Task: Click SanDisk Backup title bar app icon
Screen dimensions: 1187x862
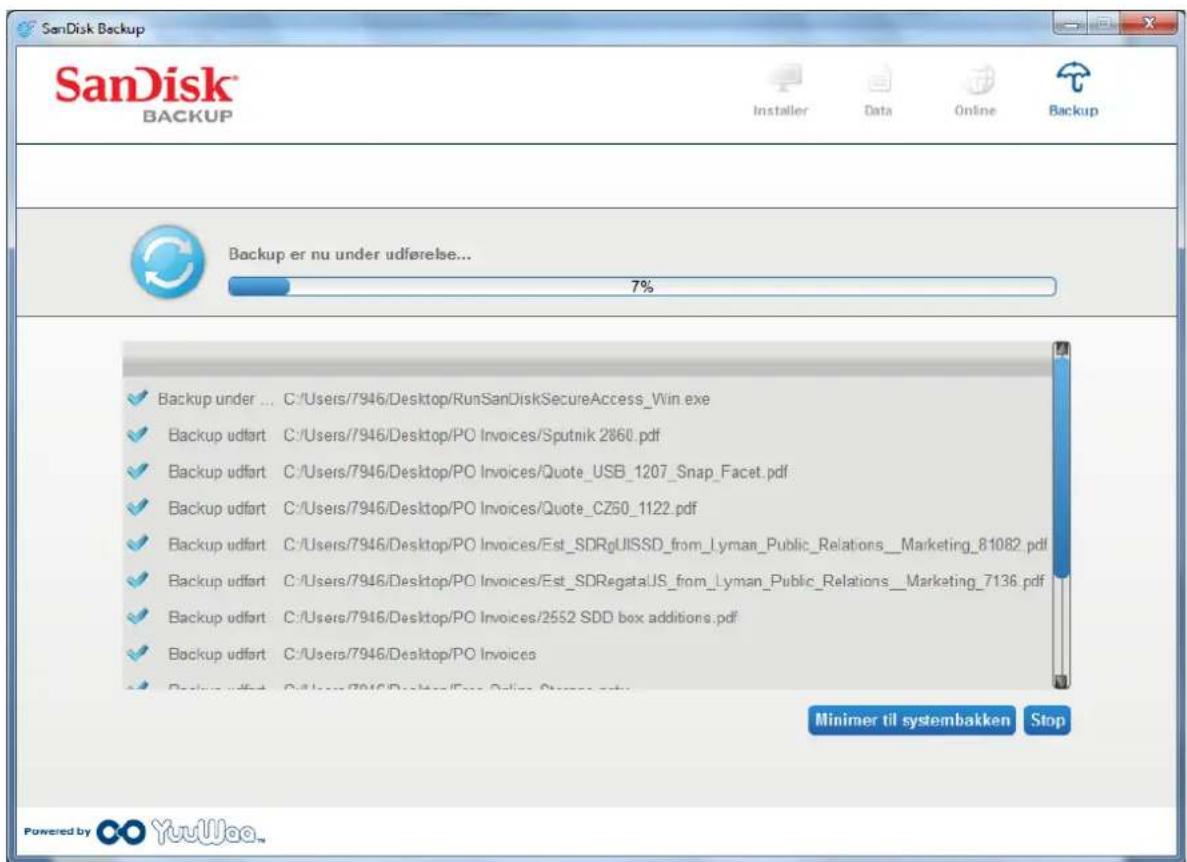Action: [x=26, y=29]
